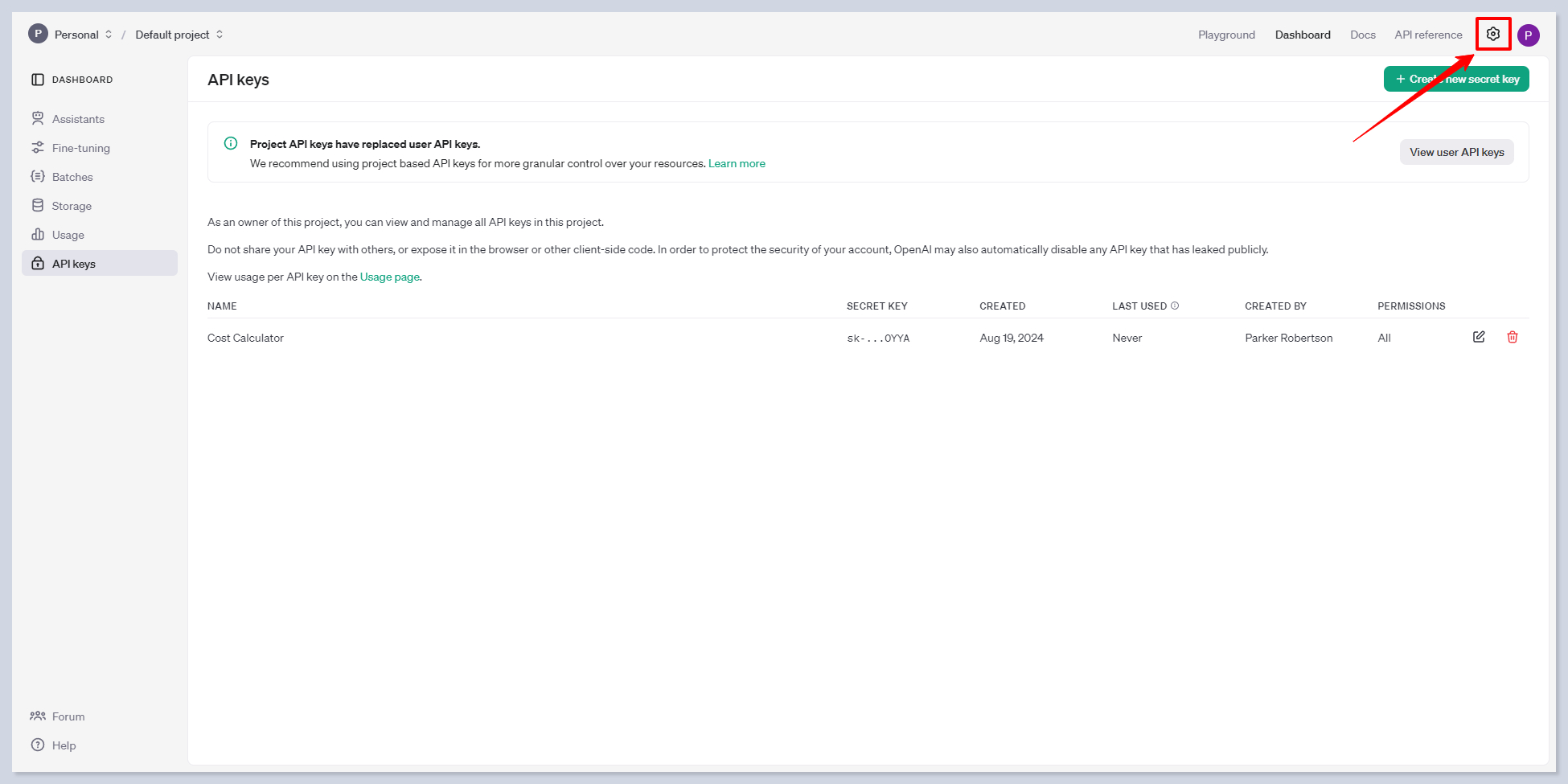
Task: Go to Fine-tuning section
Action: coord(80,148)
